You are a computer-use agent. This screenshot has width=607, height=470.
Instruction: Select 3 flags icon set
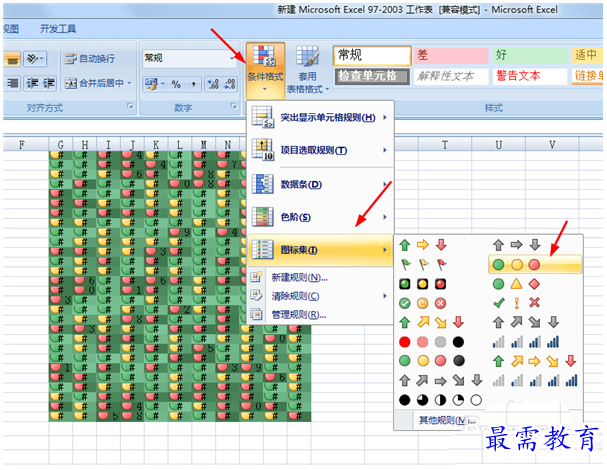tap(423, 264)
